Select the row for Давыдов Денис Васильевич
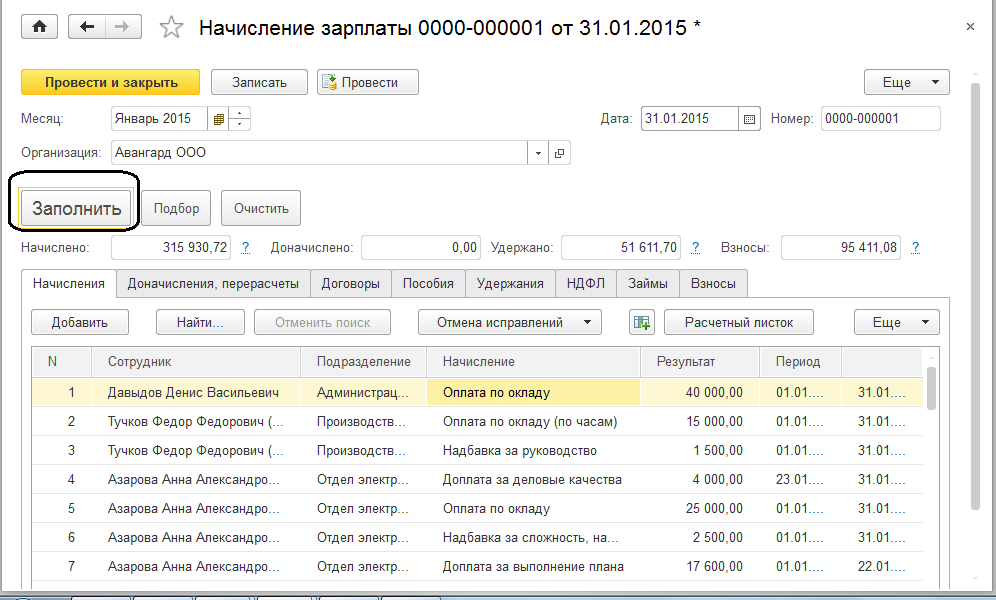The width and height of the screenshot is (996, 600). click(193, 393)
